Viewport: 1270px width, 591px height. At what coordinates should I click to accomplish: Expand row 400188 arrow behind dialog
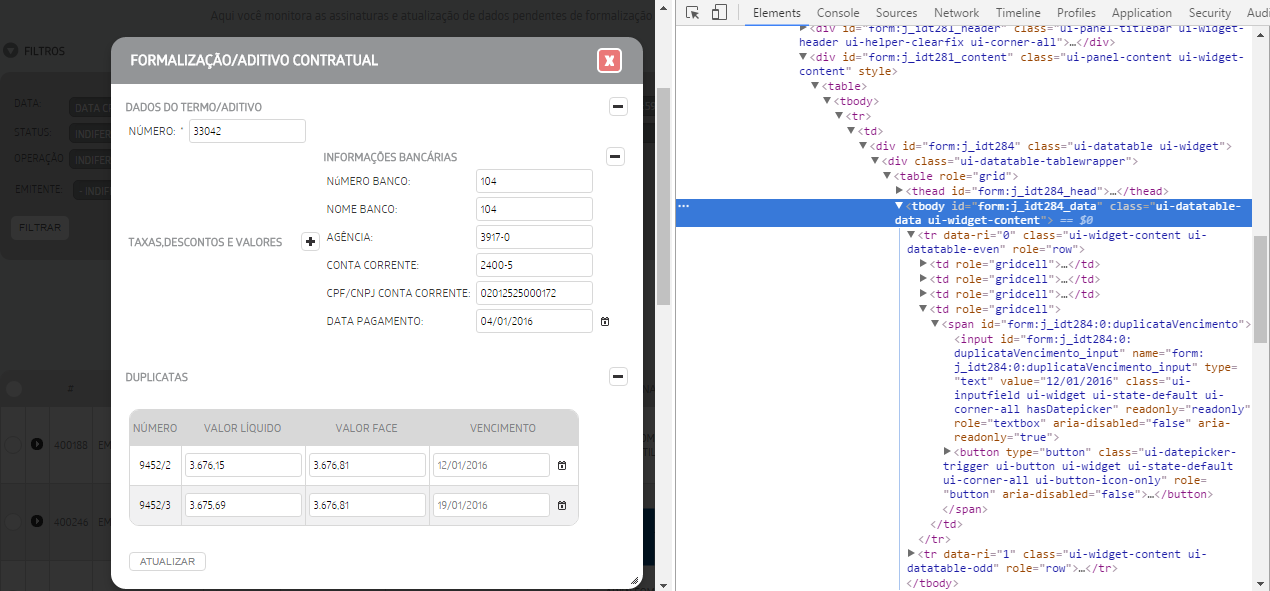coord(37,444)
